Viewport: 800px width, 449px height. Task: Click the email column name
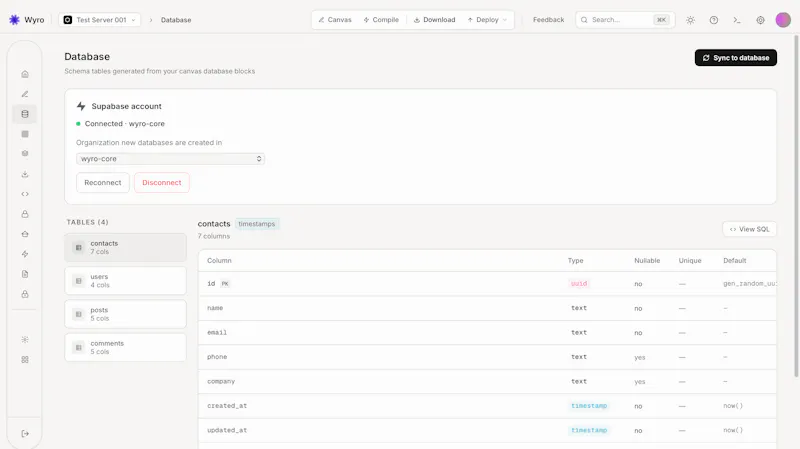[x=217, y=333]
